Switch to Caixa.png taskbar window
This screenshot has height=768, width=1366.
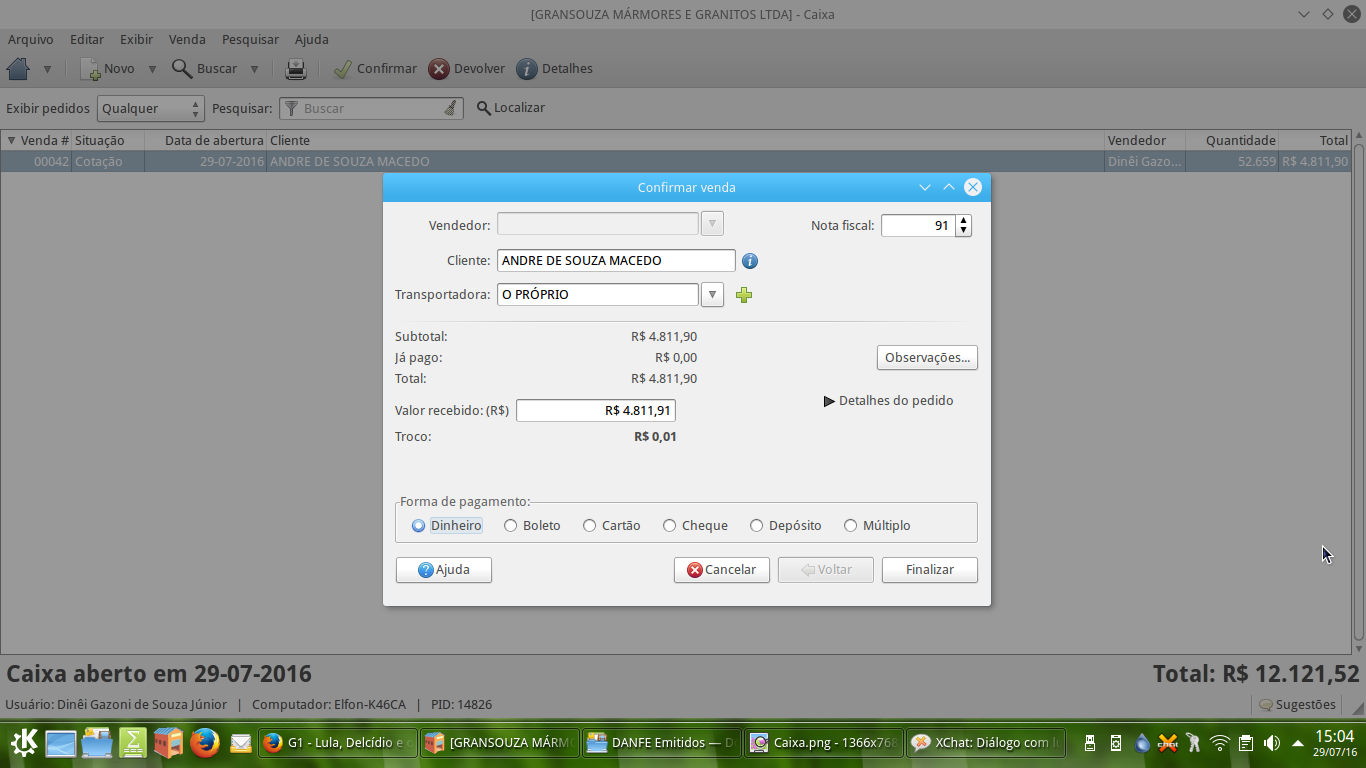[824, 743]
